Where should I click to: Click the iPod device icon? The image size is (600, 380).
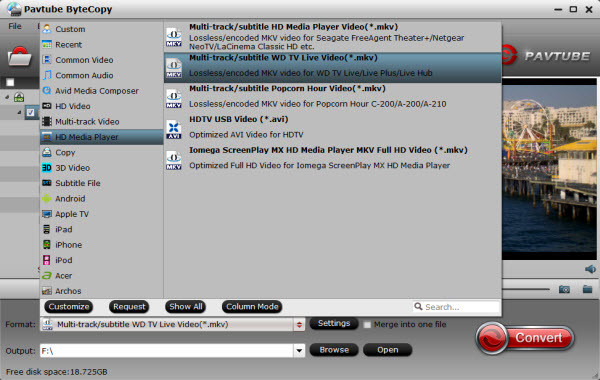47,260
